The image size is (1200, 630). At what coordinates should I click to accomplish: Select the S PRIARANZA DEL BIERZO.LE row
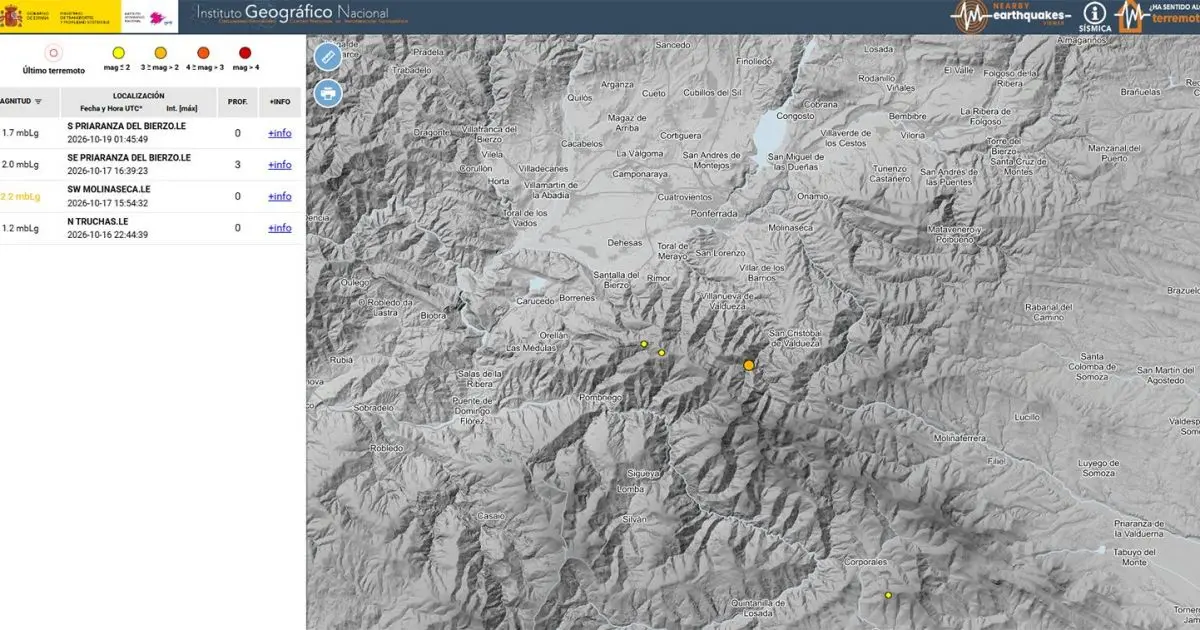[x=150, y=133]
